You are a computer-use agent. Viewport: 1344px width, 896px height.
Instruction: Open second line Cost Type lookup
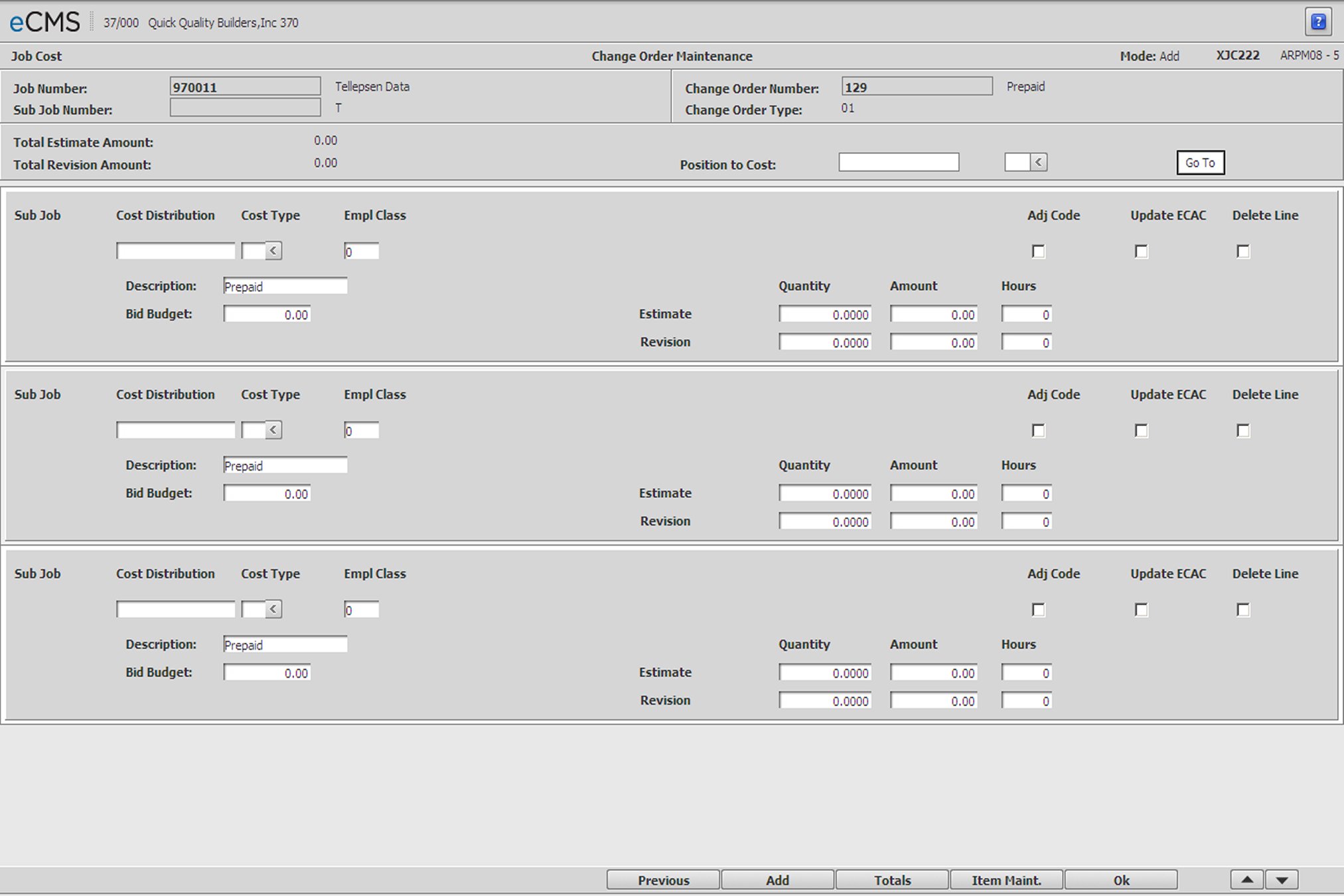[x=273, y=430]
